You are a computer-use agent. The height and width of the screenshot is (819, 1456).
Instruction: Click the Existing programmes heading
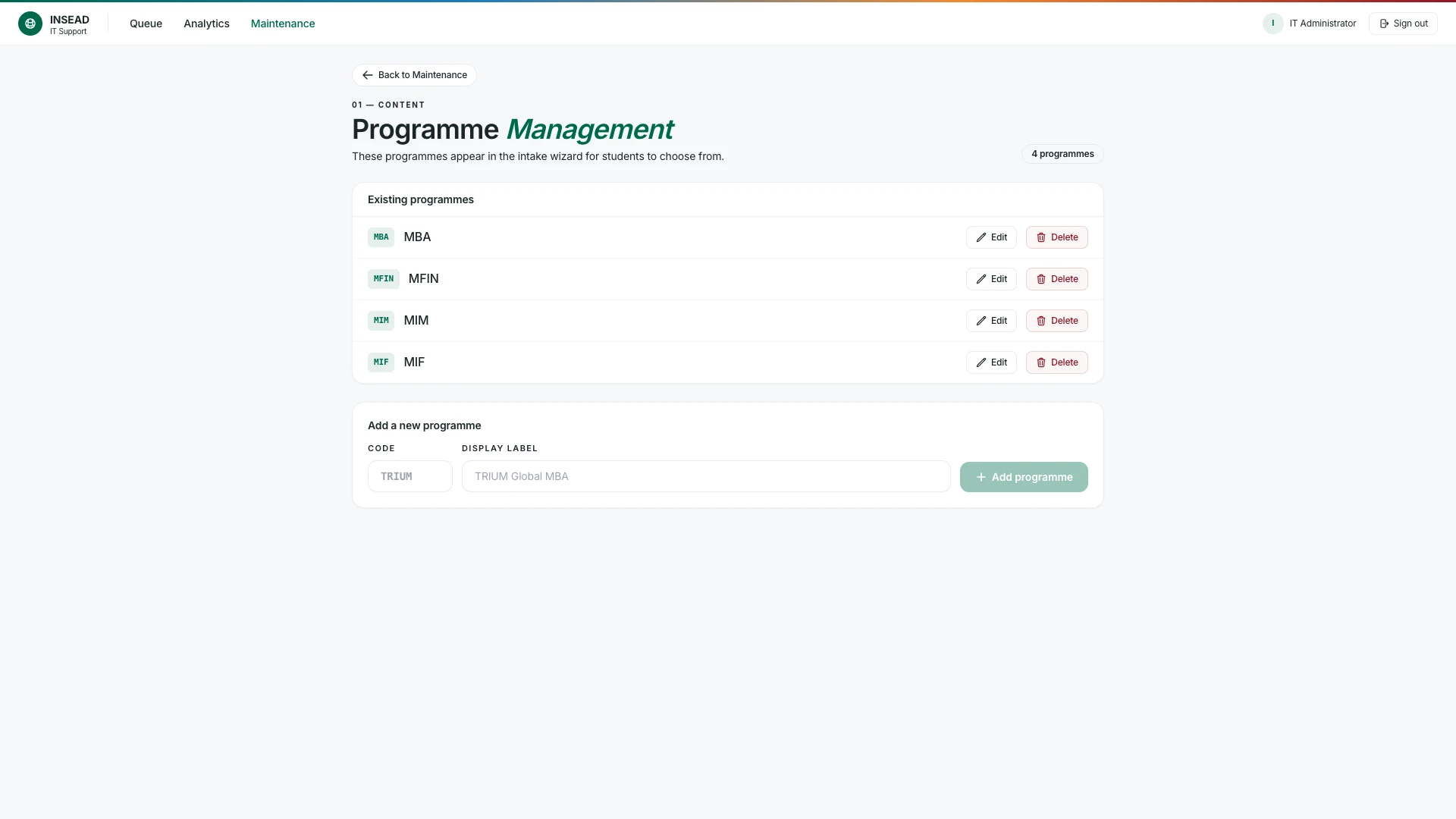click(421, 199)
